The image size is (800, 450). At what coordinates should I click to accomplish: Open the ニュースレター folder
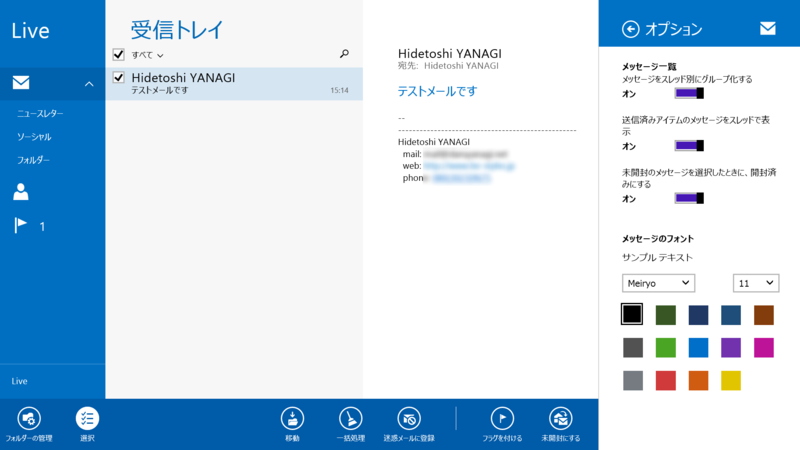coord(40,114)
